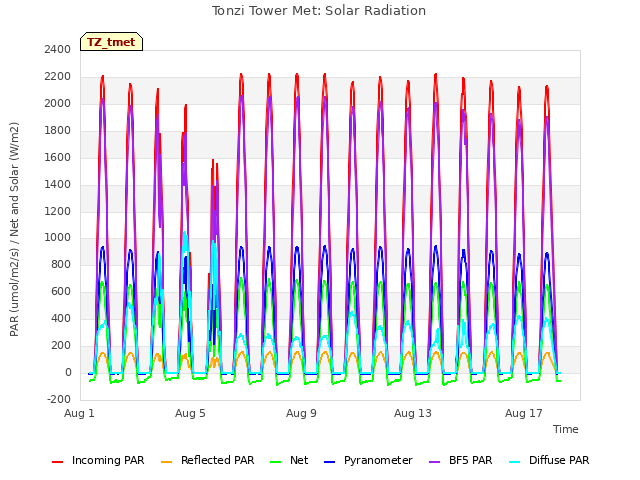Click the 1200 y-axis tick label
The width and height of the screenshot is (640, 480).
point(58,211)
